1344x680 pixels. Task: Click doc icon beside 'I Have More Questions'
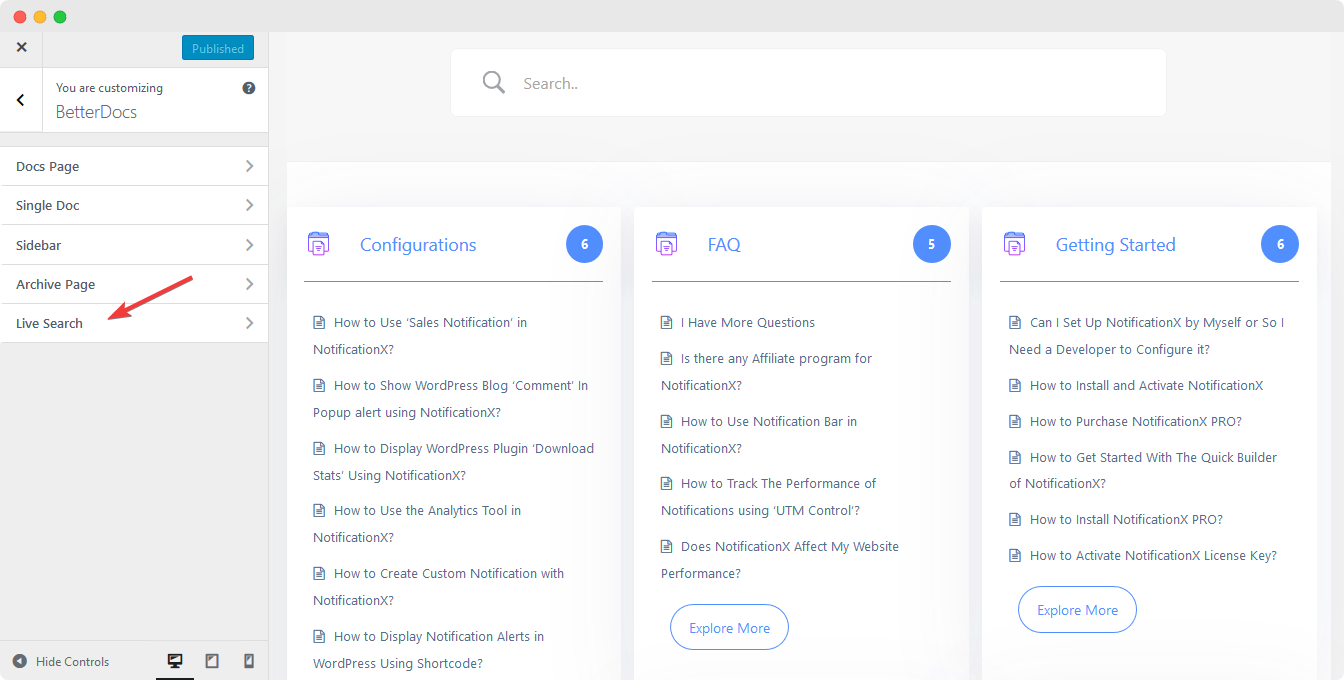(667, 322)
